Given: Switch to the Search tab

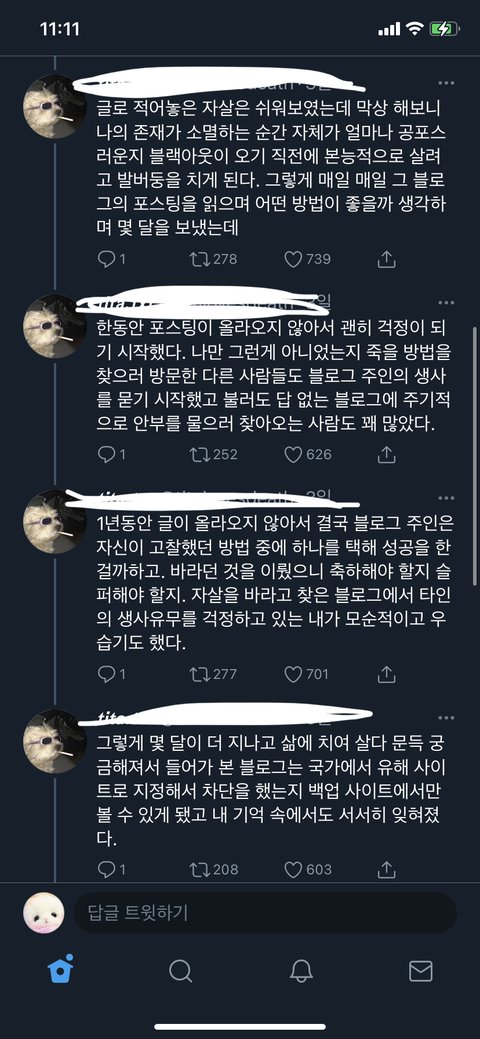Looking at the screenshot, I should pyautogui.click(x=180, y=971).
